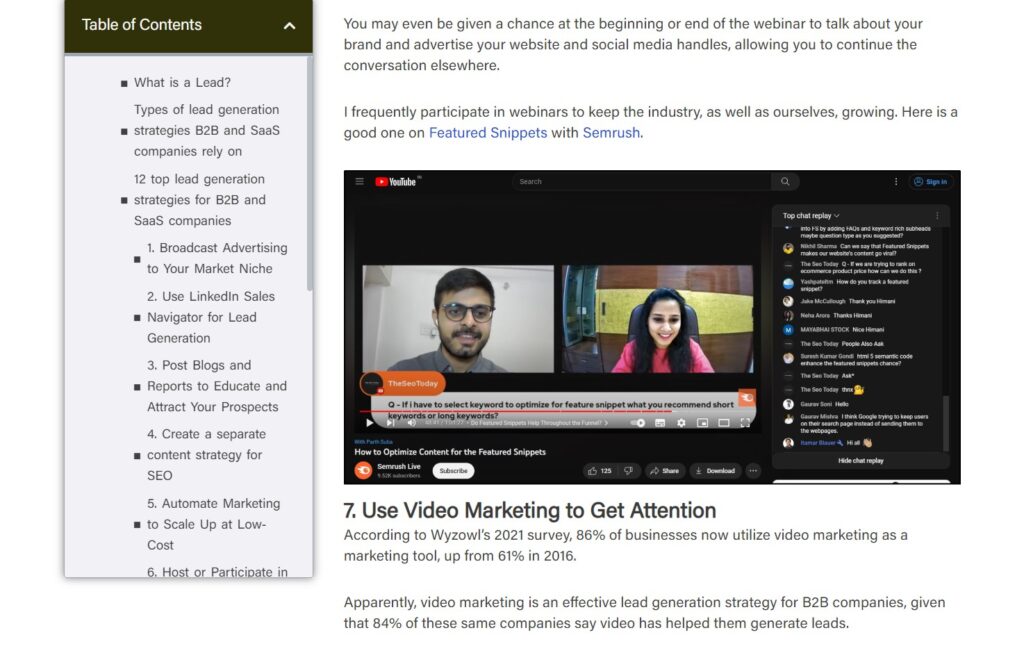Image resolution: width=1024 pixels, height=653 pixels.
Task: Toggle the autoplay switch in player
Action: tap(640, 423)
